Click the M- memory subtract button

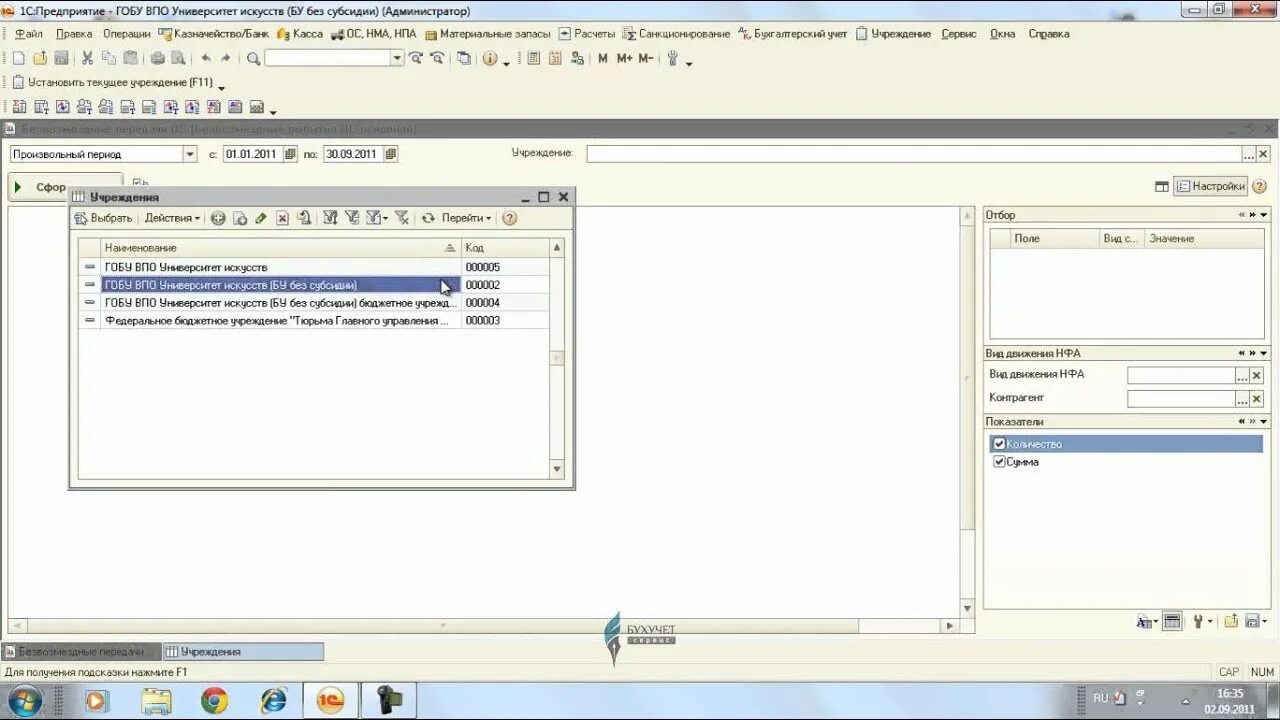tap(645, 59)
